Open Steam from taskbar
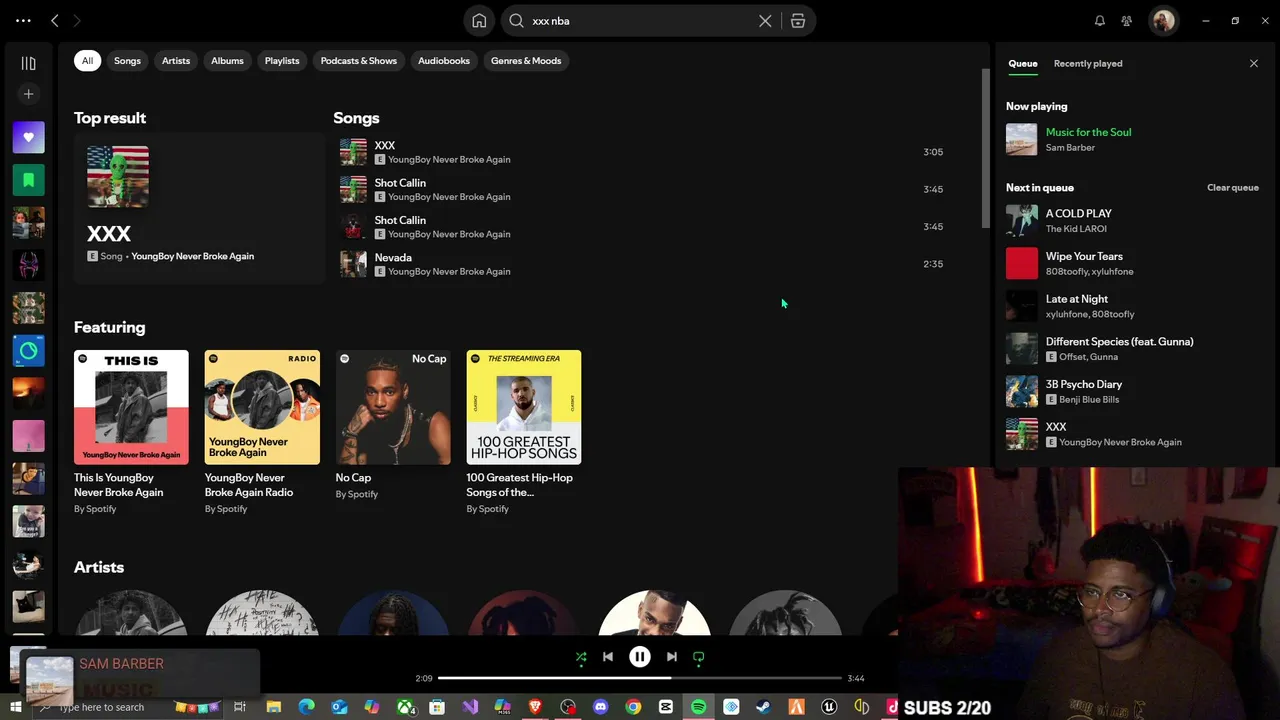The height and width of the screenshot is (720, 1280). (764, 707)
